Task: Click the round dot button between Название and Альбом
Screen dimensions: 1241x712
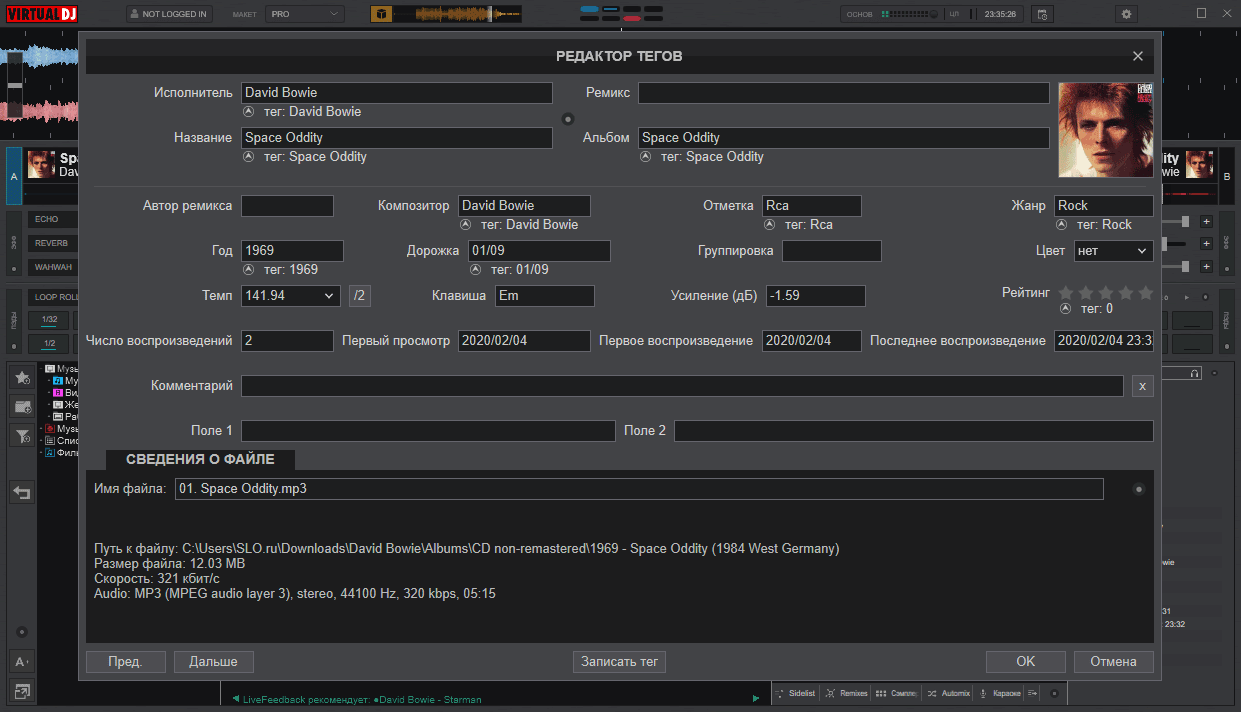Action: [x=568, y=119]
